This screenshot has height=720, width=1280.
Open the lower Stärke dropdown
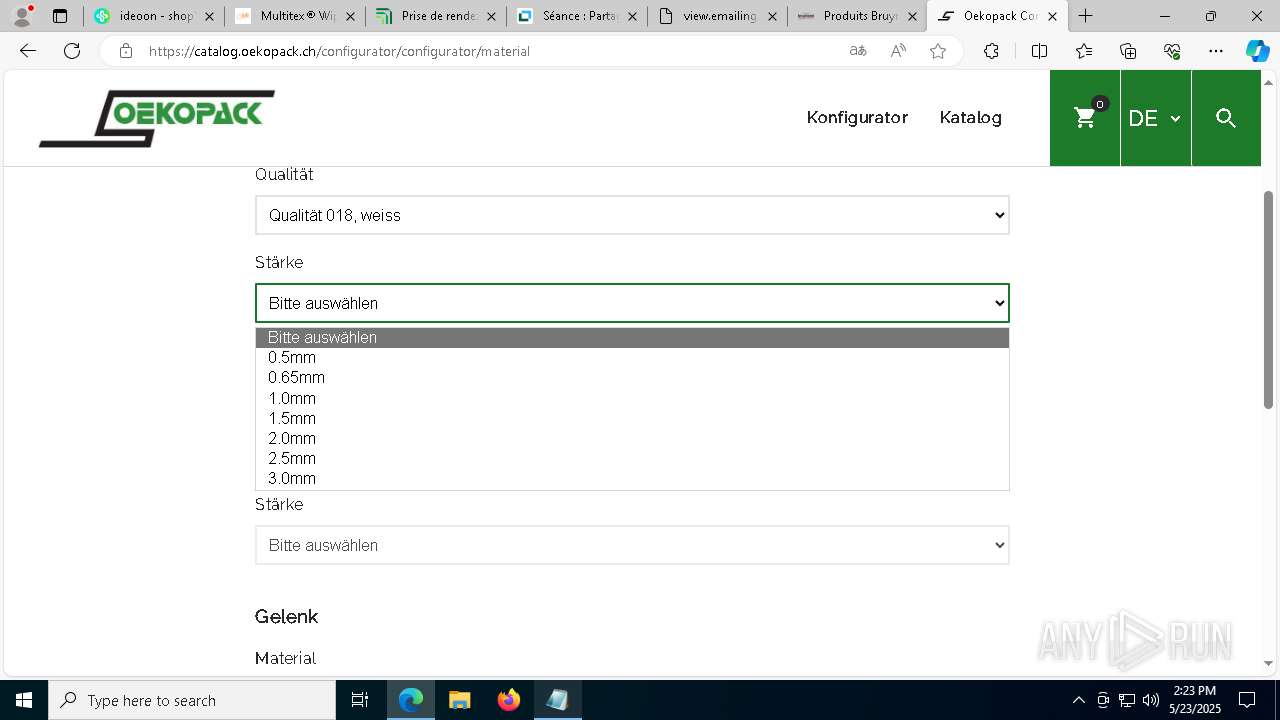point(632,545)
